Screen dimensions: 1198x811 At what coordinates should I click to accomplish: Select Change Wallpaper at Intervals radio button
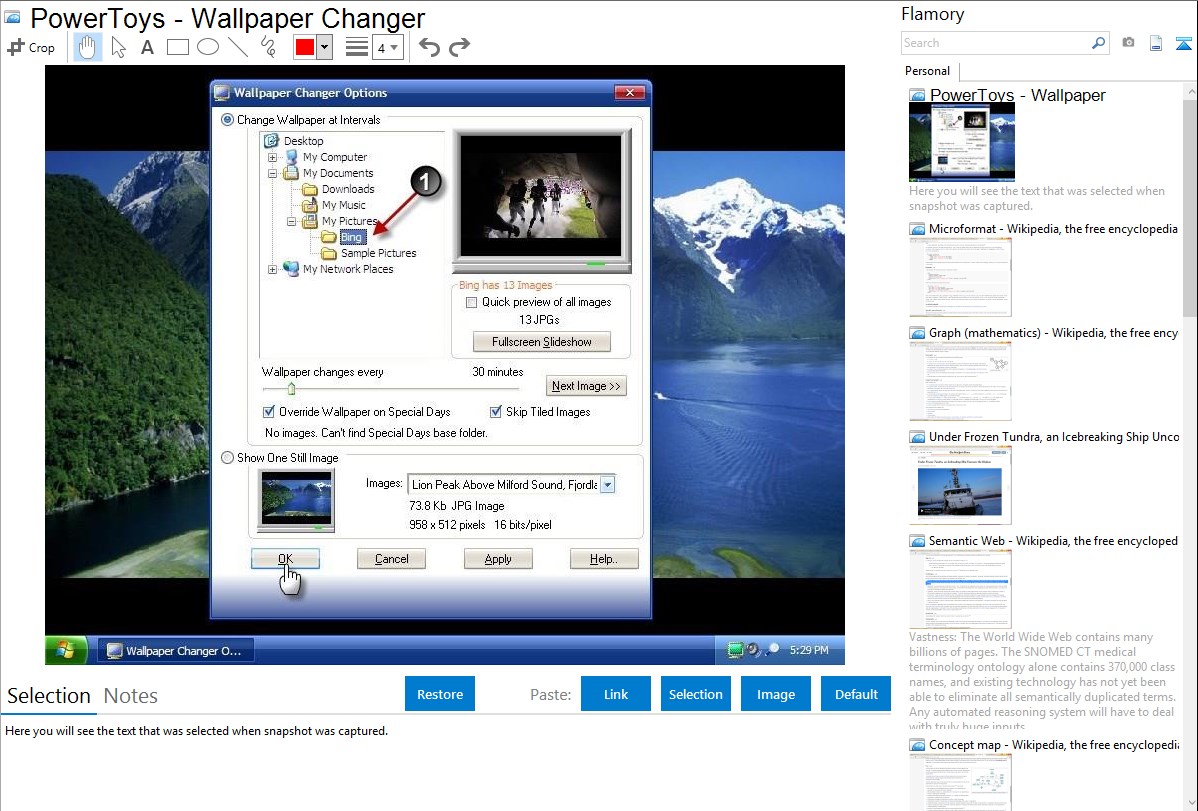pos(228,120)
